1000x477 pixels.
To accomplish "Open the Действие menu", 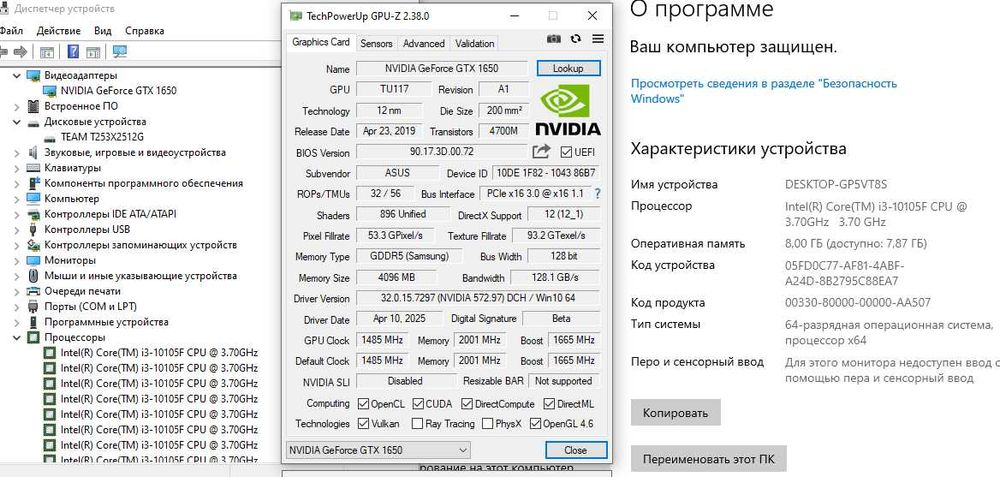I will click(x=59, y=31).
